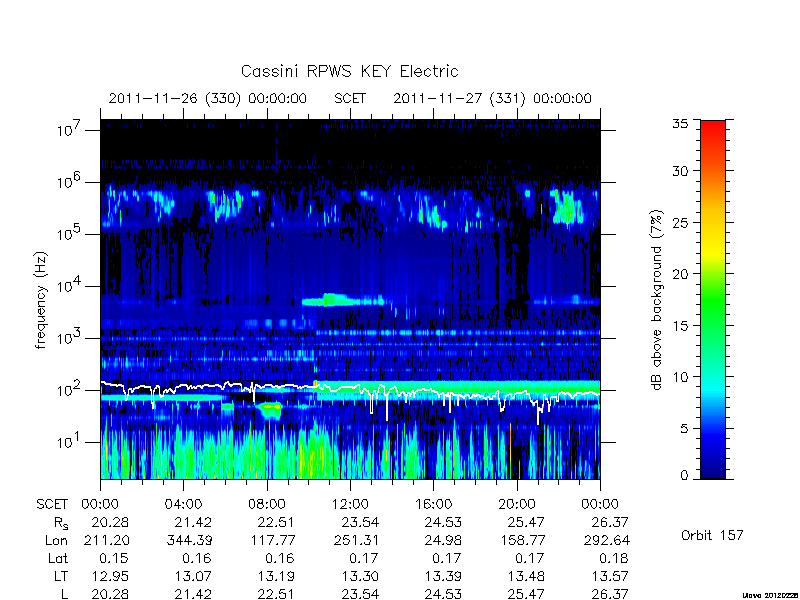Click the Lon value '211.20'
The height and width of the screenshot is (600, 800).
(106, 540)
